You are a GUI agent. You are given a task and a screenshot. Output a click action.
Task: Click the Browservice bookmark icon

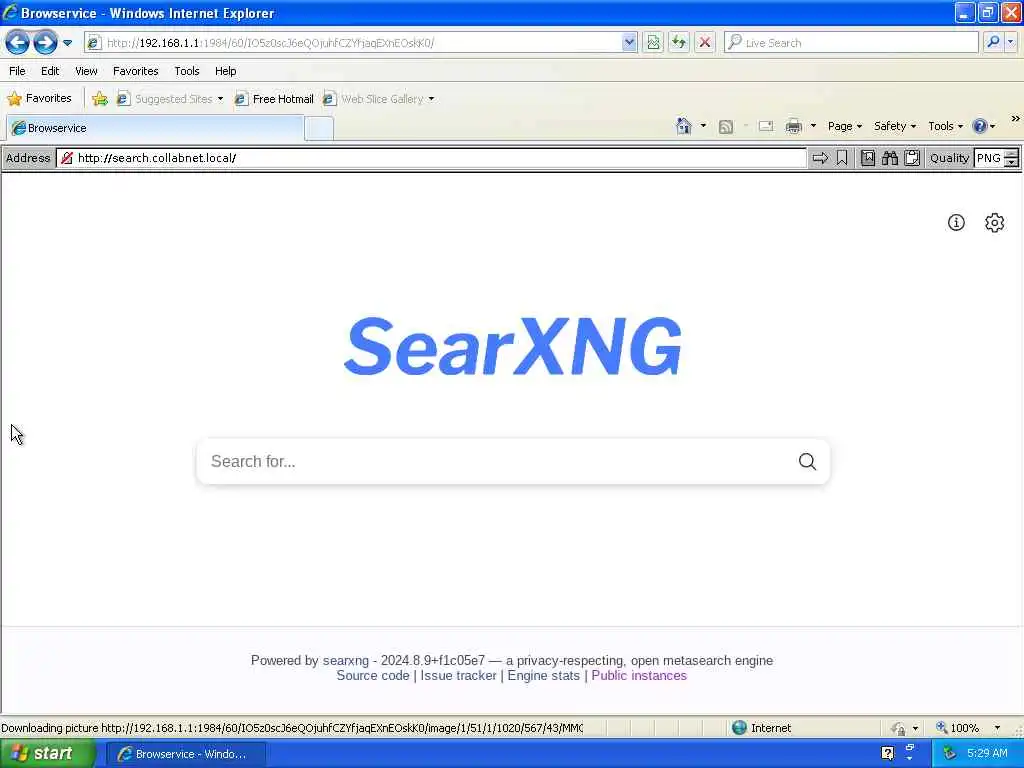[842, 158]
